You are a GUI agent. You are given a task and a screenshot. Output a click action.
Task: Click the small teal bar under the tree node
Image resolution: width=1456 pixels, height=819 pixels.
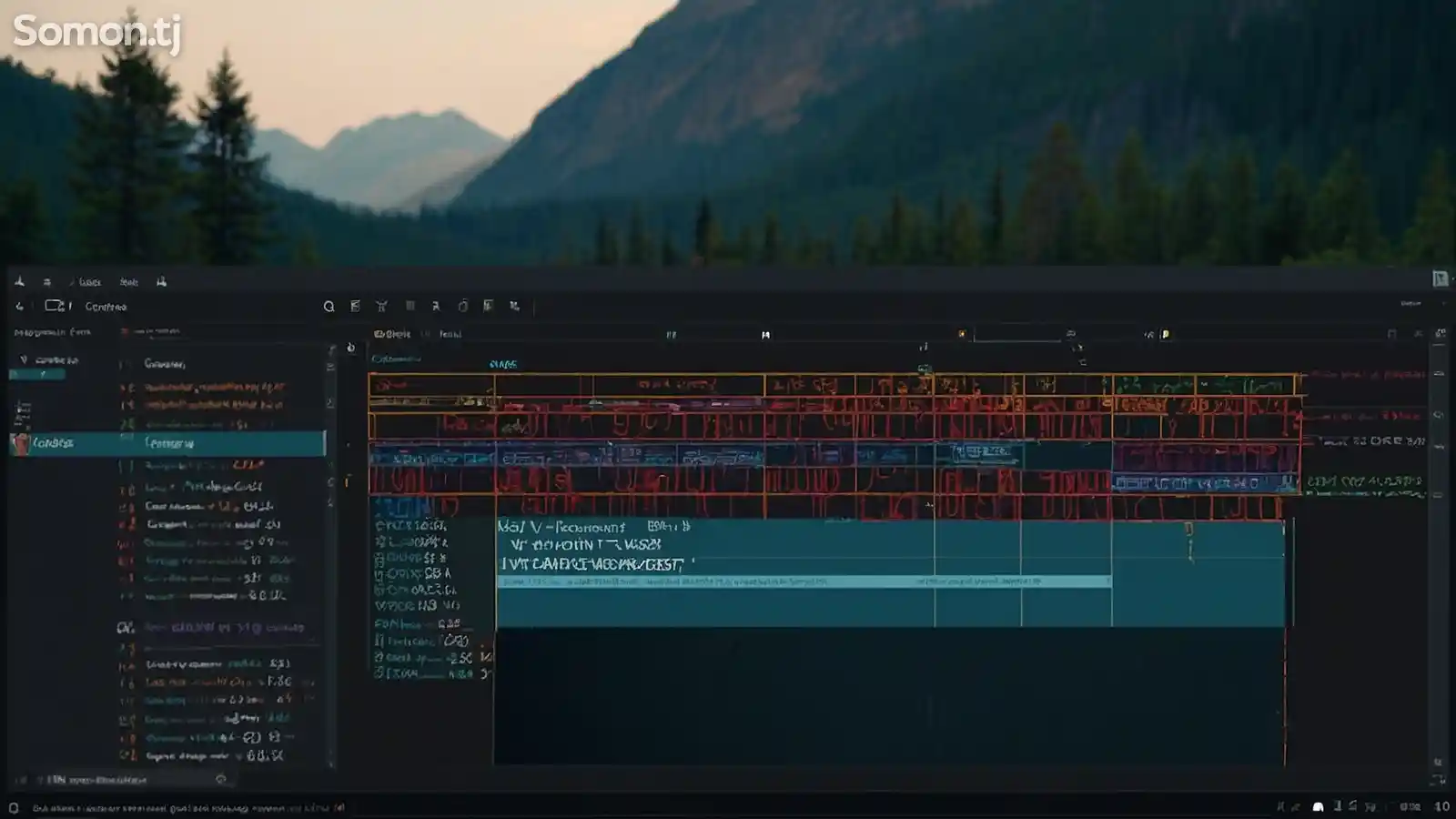[x=36, y=374]
